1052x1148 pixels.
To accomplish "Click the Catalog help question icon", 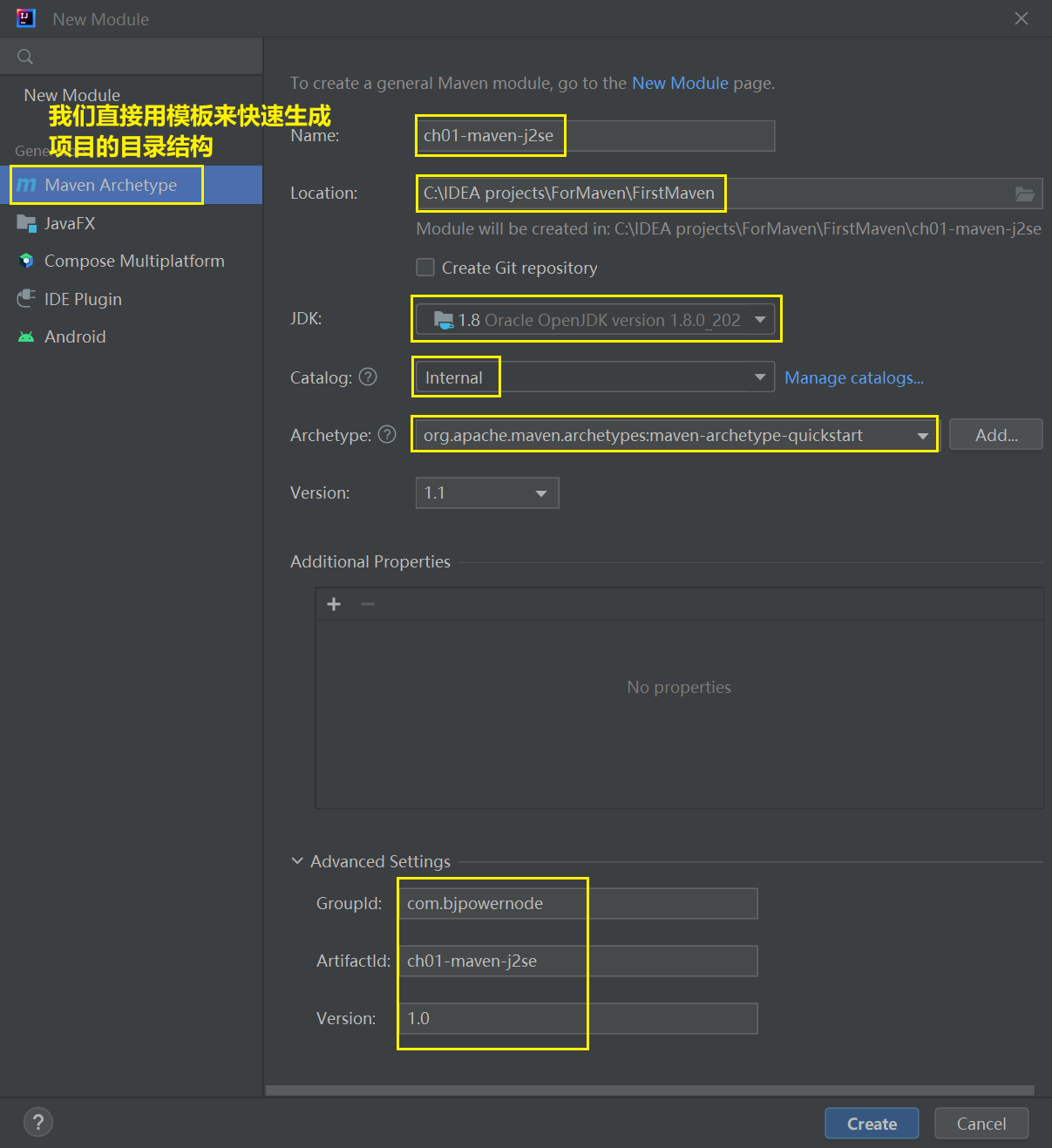I will point(368,377).
